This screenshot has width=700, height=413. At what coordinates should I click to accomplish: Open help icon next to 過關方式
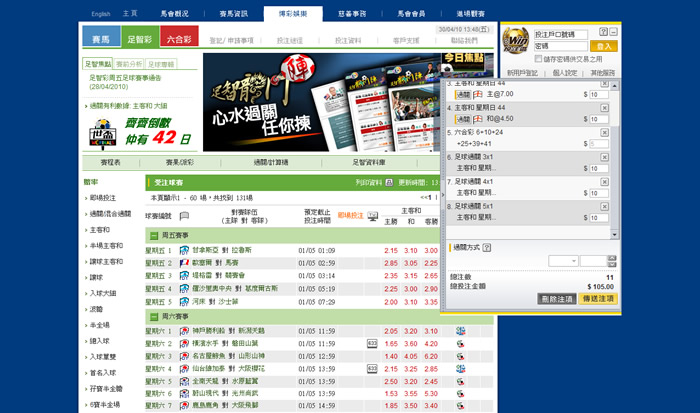[x=487, y=247]
